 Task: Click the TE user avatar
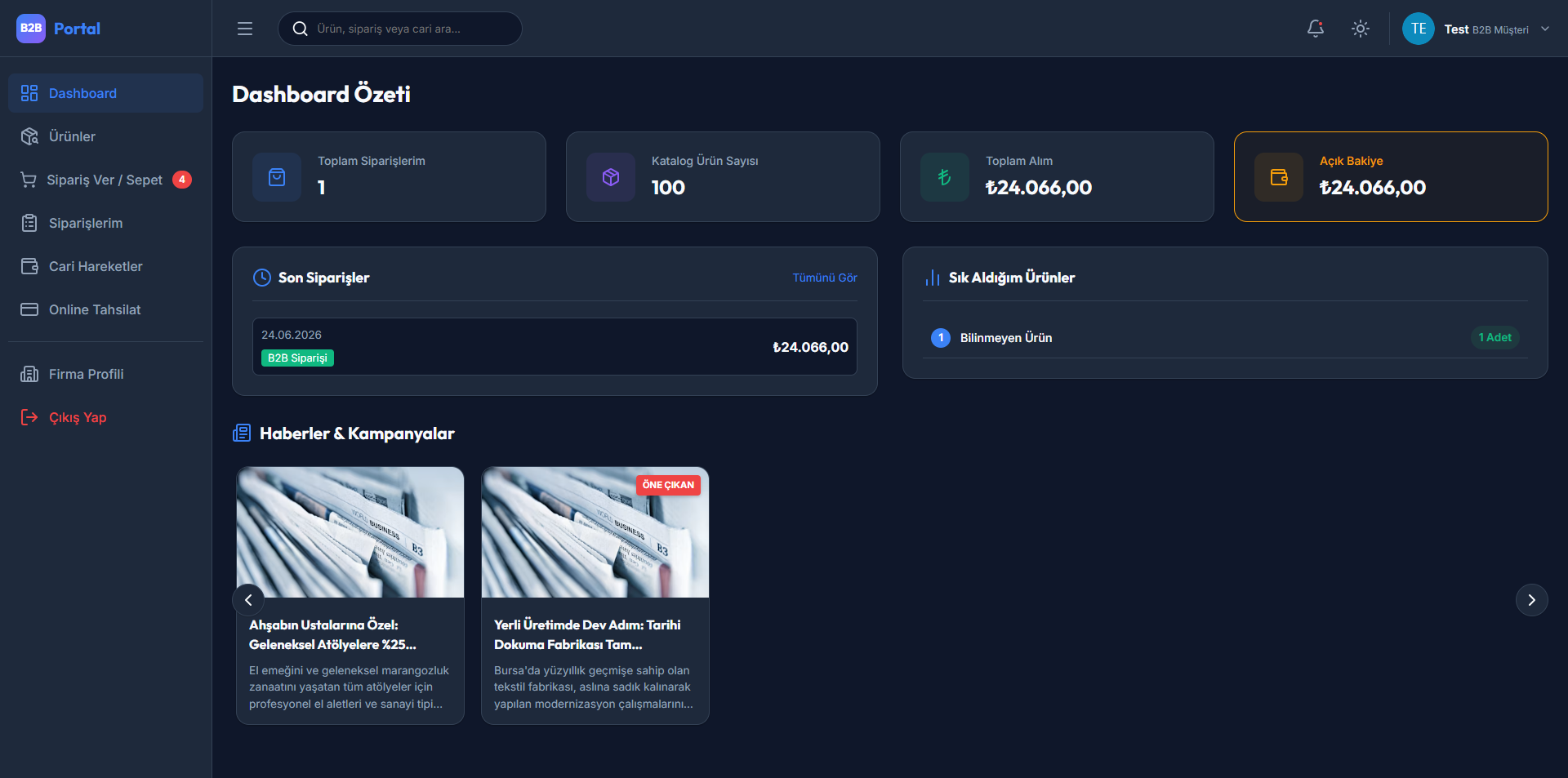pos(1419,29)
